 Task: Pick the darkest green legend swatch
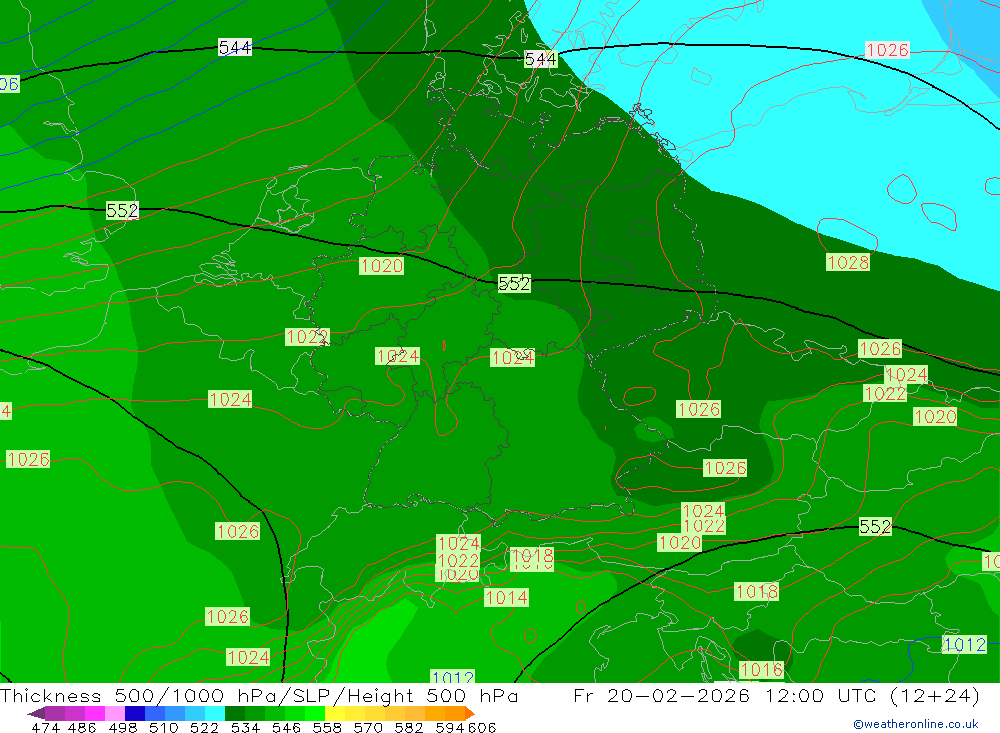pos(235,713)
